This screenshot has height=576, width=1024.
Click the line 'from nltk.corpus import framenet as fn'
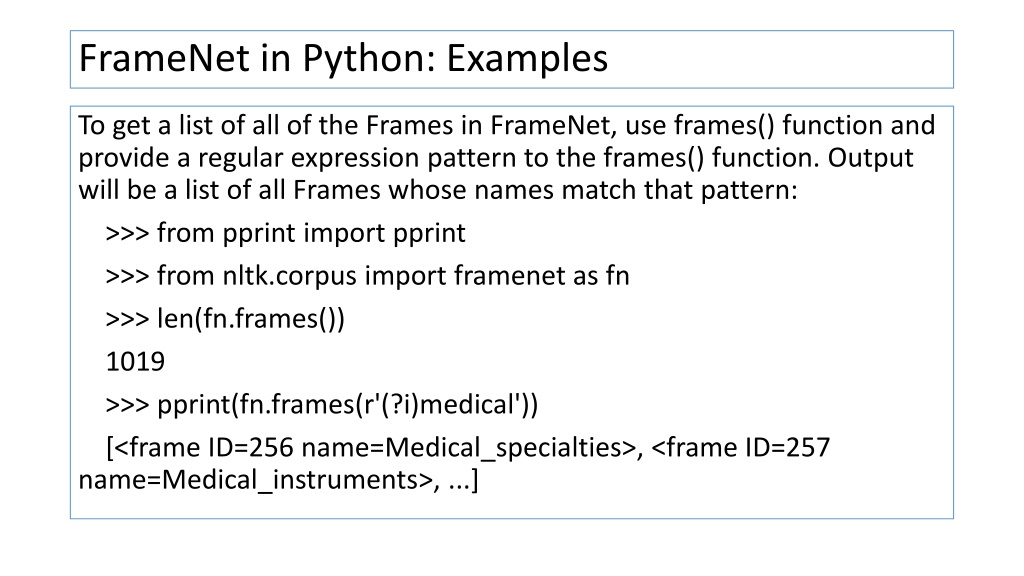[x=367, y=276]
